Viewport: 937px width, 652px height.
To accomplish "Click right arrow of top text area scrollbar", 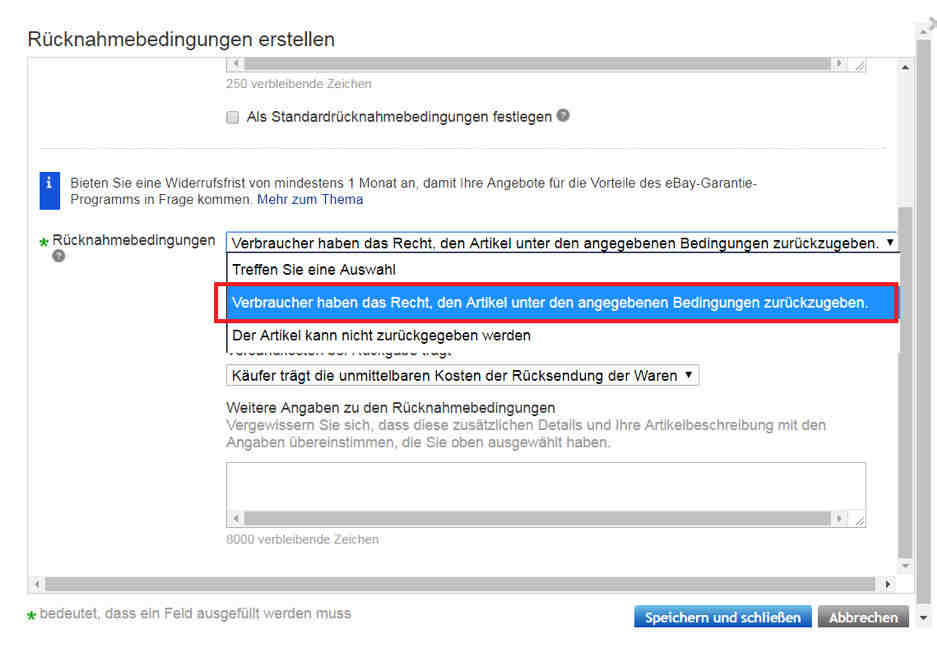I will (x=839, y=63).
